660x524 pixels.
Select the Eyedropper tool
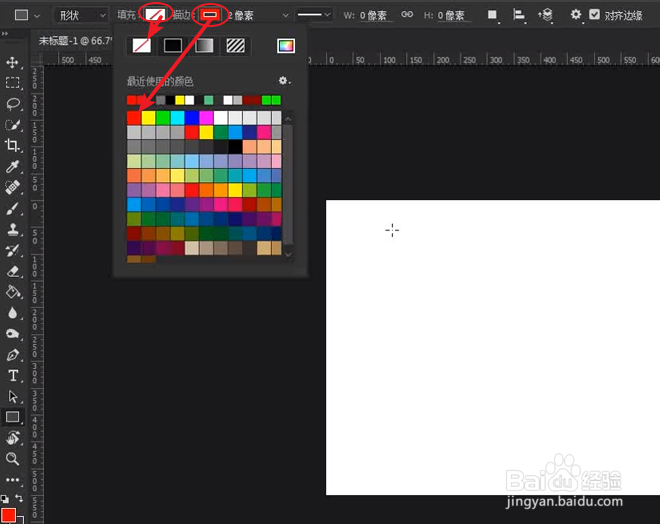12,167
